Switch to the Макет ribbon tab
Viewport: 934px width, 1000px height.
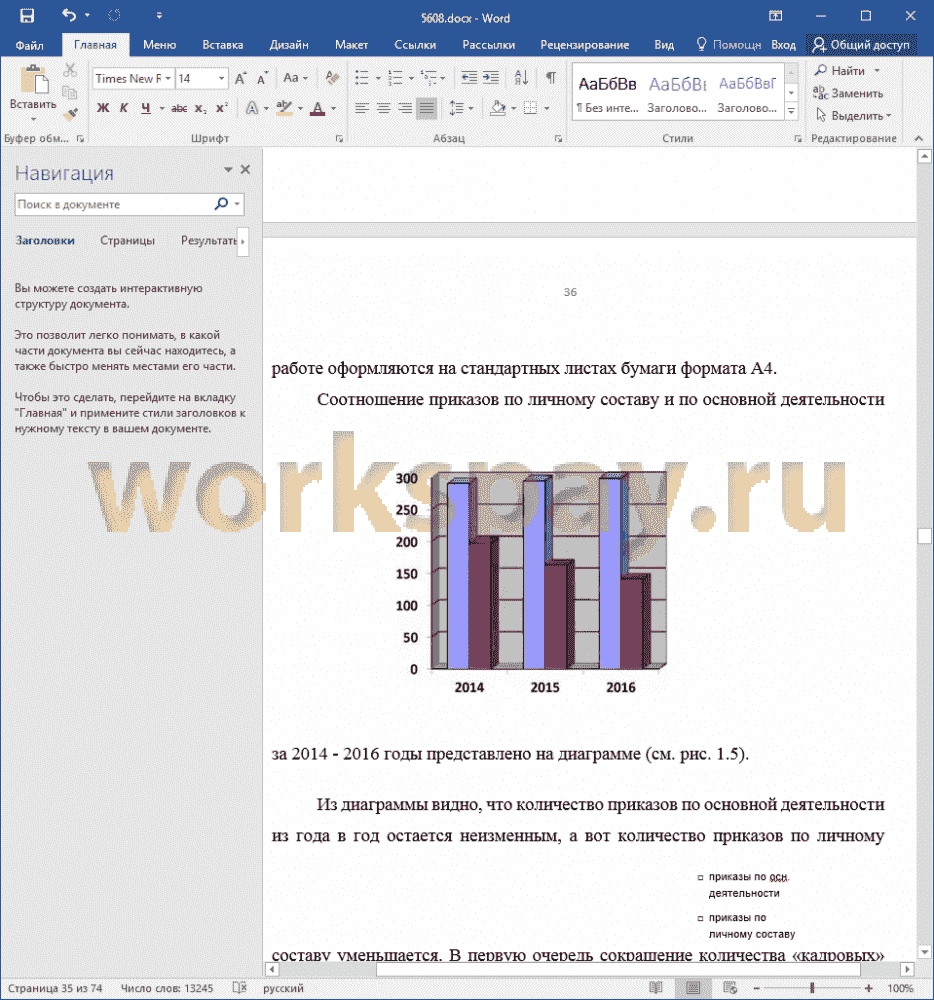351,45
